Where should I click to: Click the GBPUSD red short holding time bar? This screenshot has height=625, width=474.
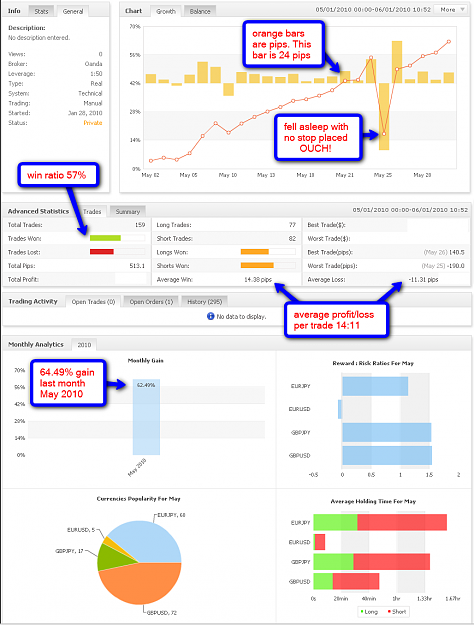tap(356, 581)
